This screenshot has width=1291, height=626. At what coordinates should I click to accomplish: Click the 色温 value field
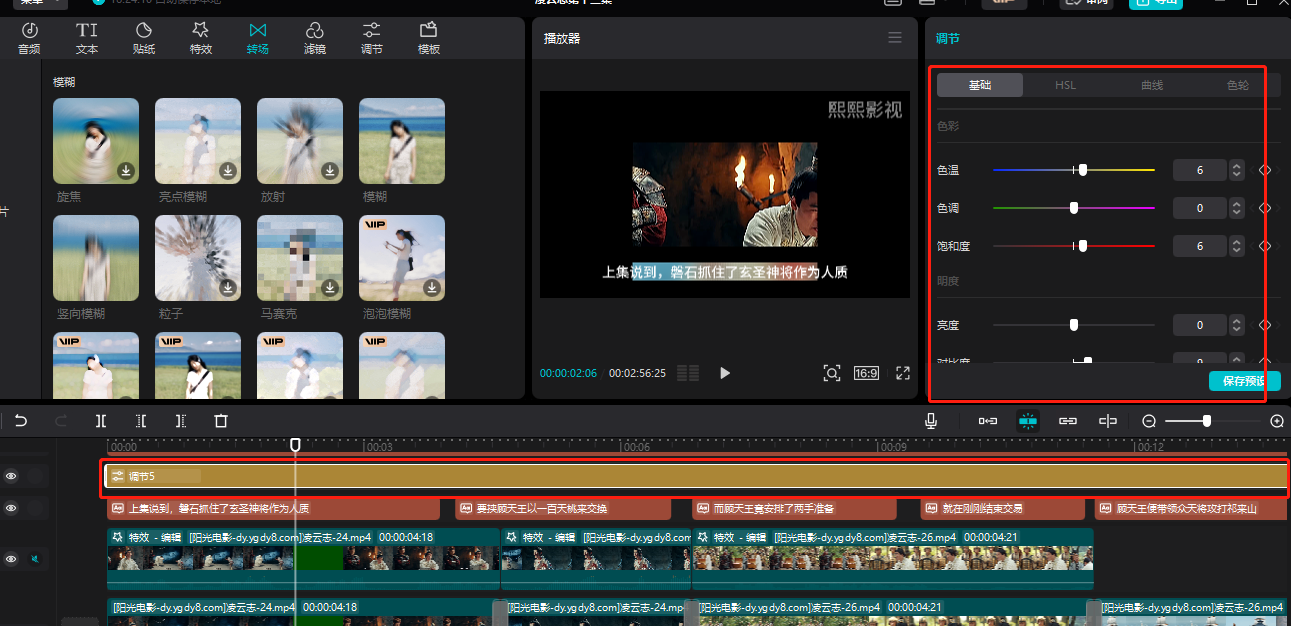point(1200,170)
